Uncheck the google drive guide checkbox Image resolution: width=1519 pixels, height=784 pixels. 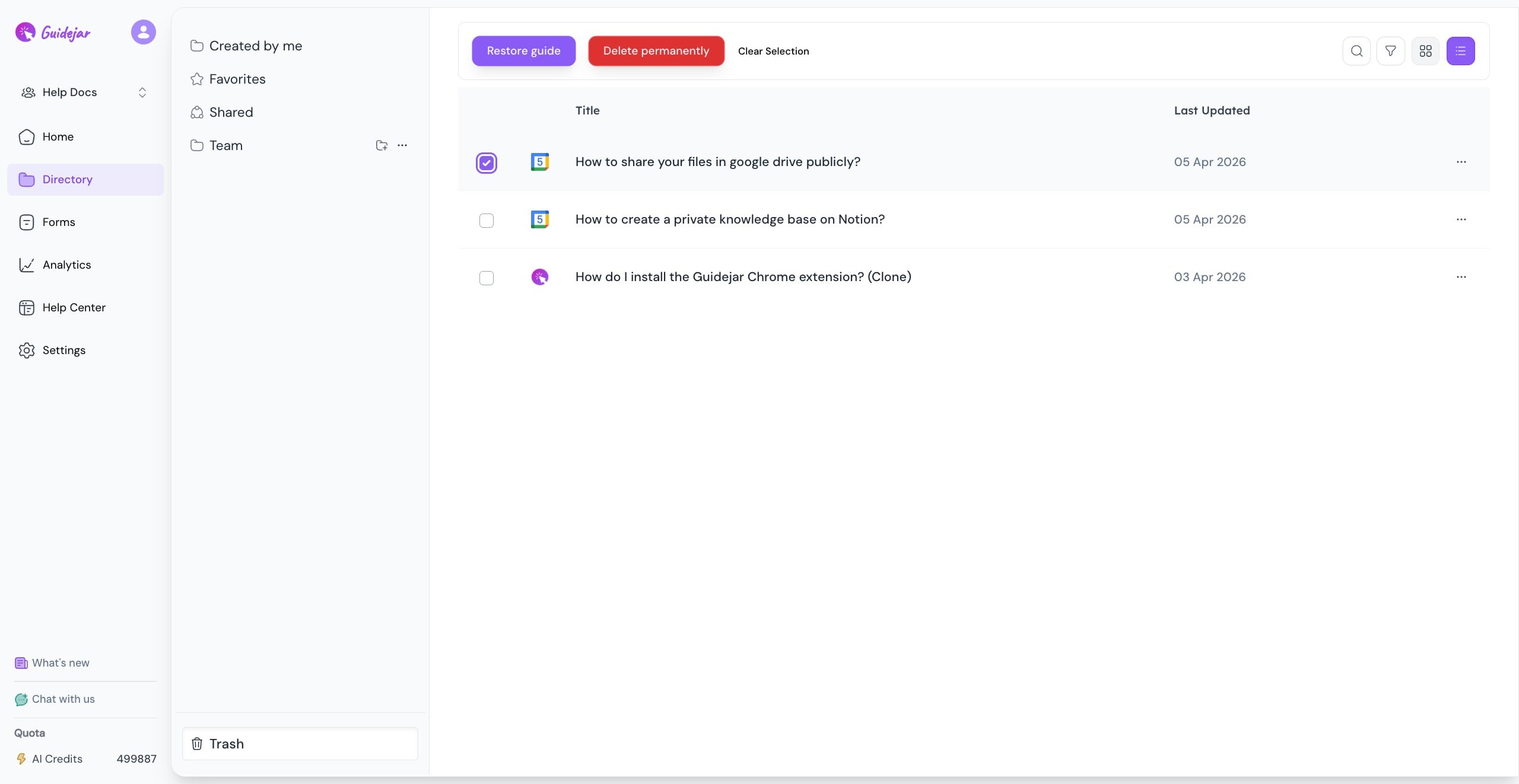486,162
